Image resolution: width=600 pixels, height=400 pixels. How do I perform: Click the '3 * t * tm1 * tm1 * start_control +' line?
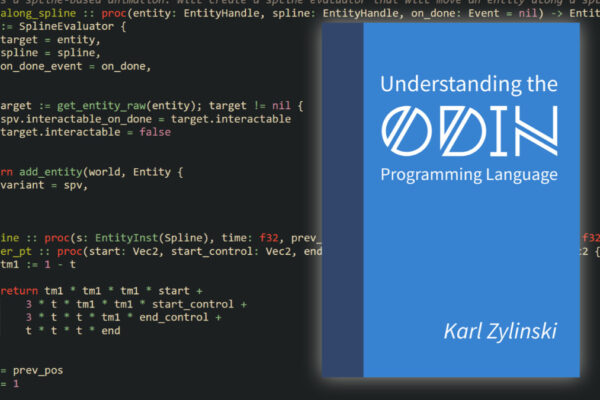[x=136, y=304]
